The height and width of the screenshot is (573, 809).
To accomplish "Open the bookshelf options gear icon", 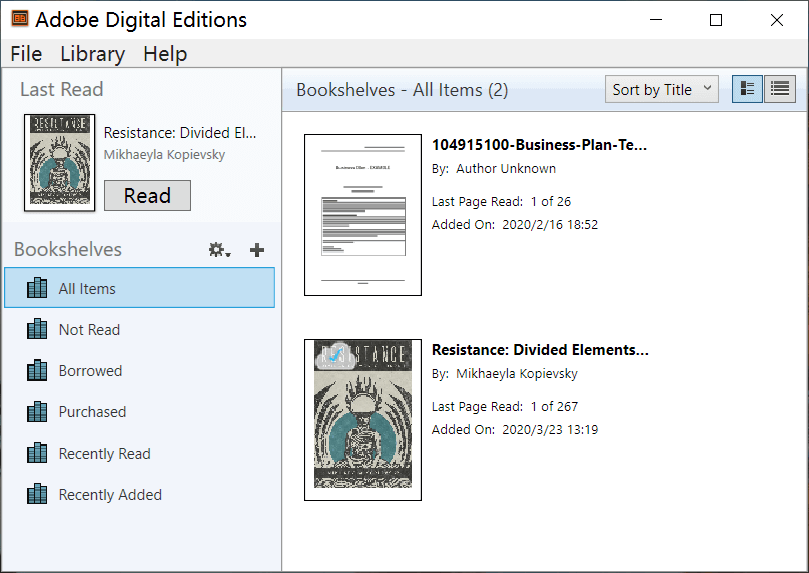I will pos(219,250).
